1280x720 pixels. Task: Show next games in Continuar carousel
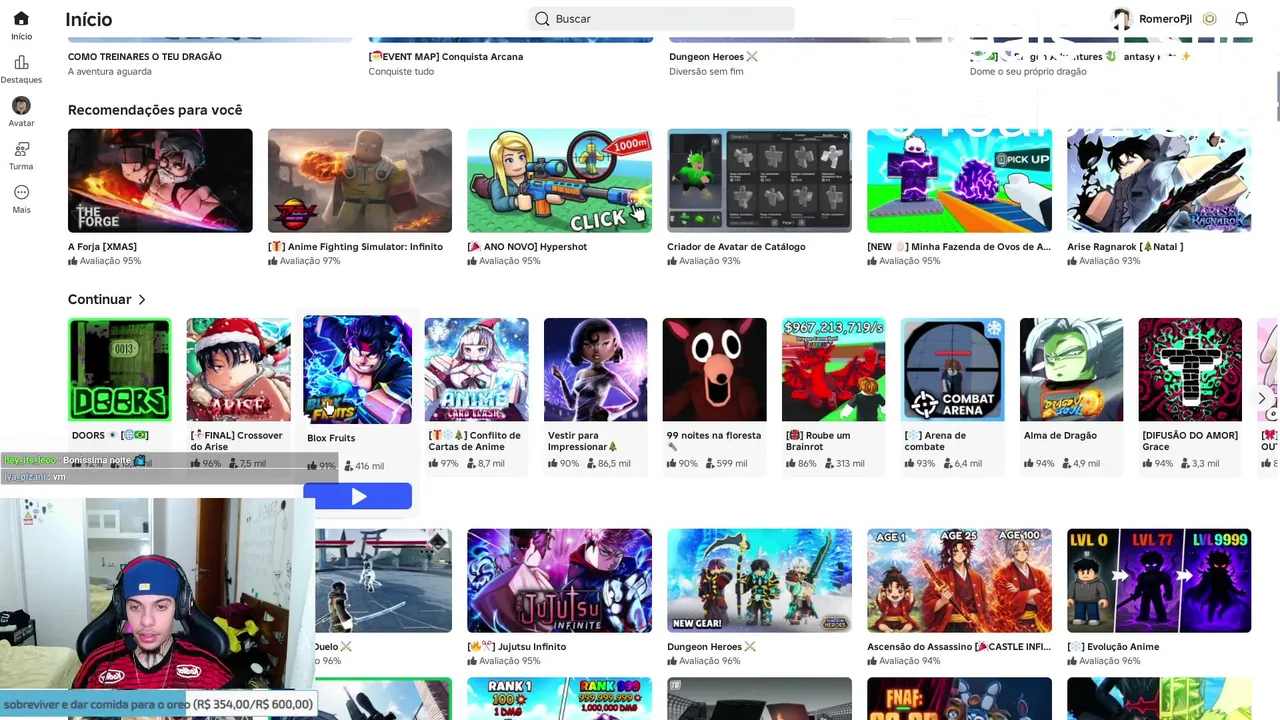tap(1261, 398)
